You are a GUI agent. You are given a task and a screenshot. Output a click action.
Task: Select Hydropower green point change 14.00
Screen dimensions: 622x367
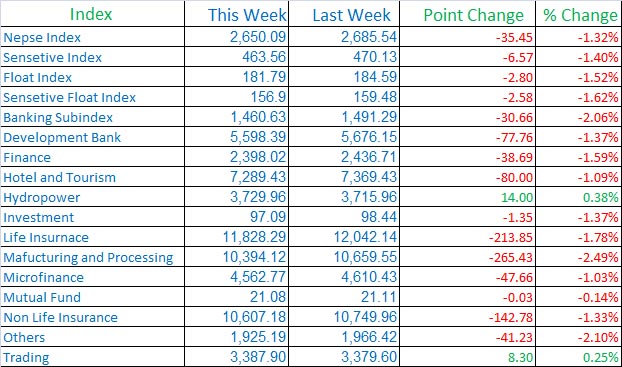(x=517, y=198)
